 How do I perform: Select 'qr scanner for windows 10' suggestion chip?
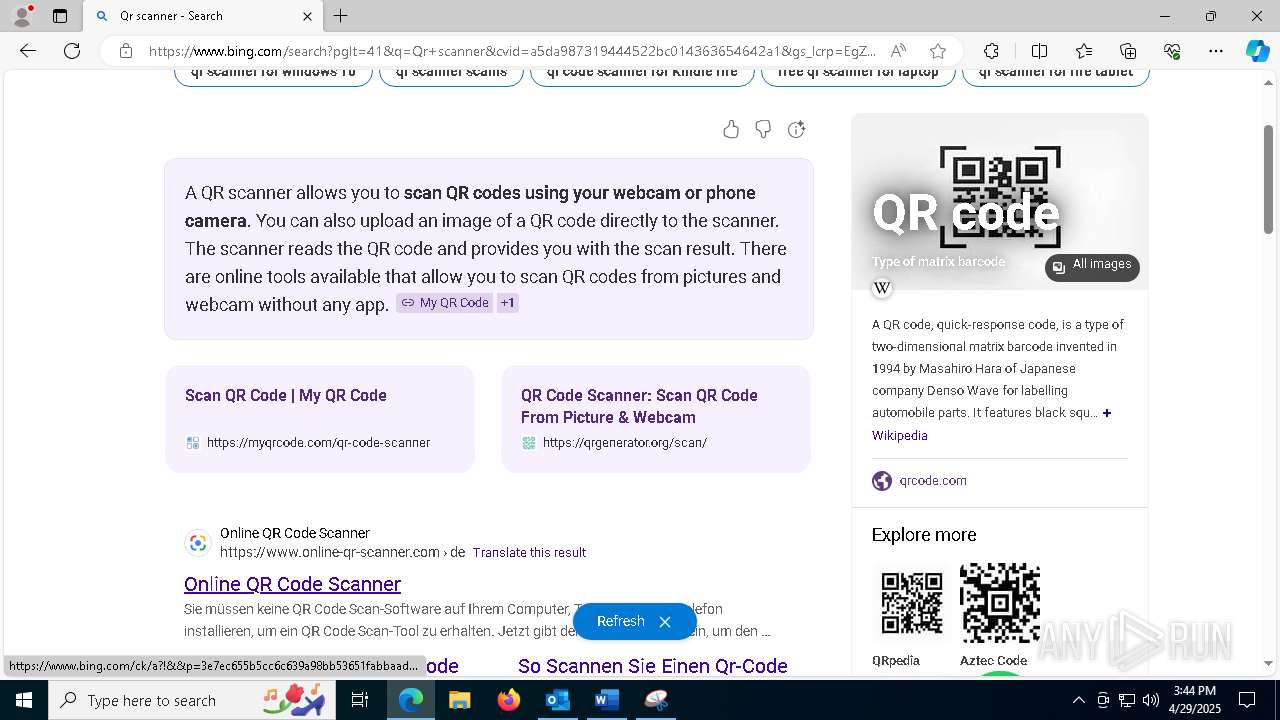point(273,74)
